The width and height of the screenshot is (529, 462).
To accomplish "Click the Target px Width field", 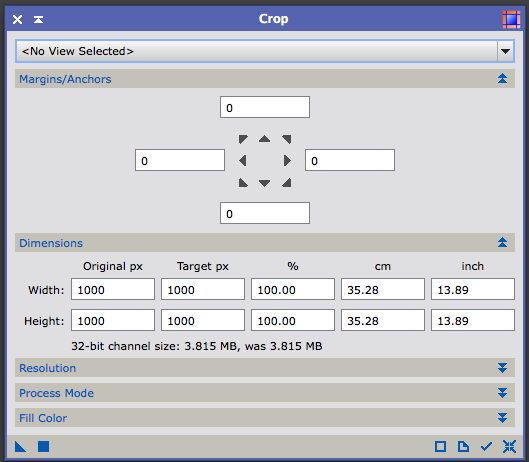I will (203, 289).
